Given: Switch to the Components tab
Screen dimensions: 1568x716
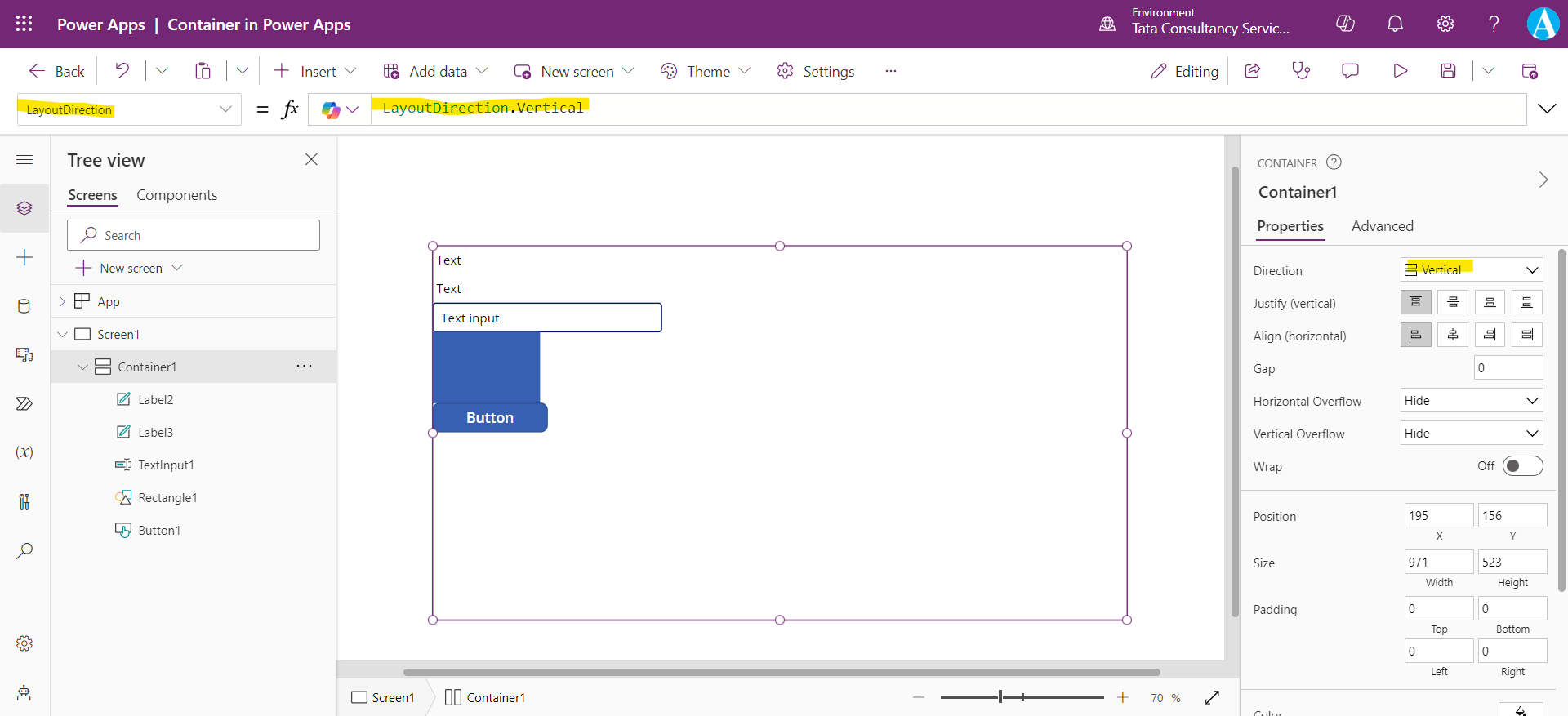Looking at the screenshot, I should click(x=176, y=195).
